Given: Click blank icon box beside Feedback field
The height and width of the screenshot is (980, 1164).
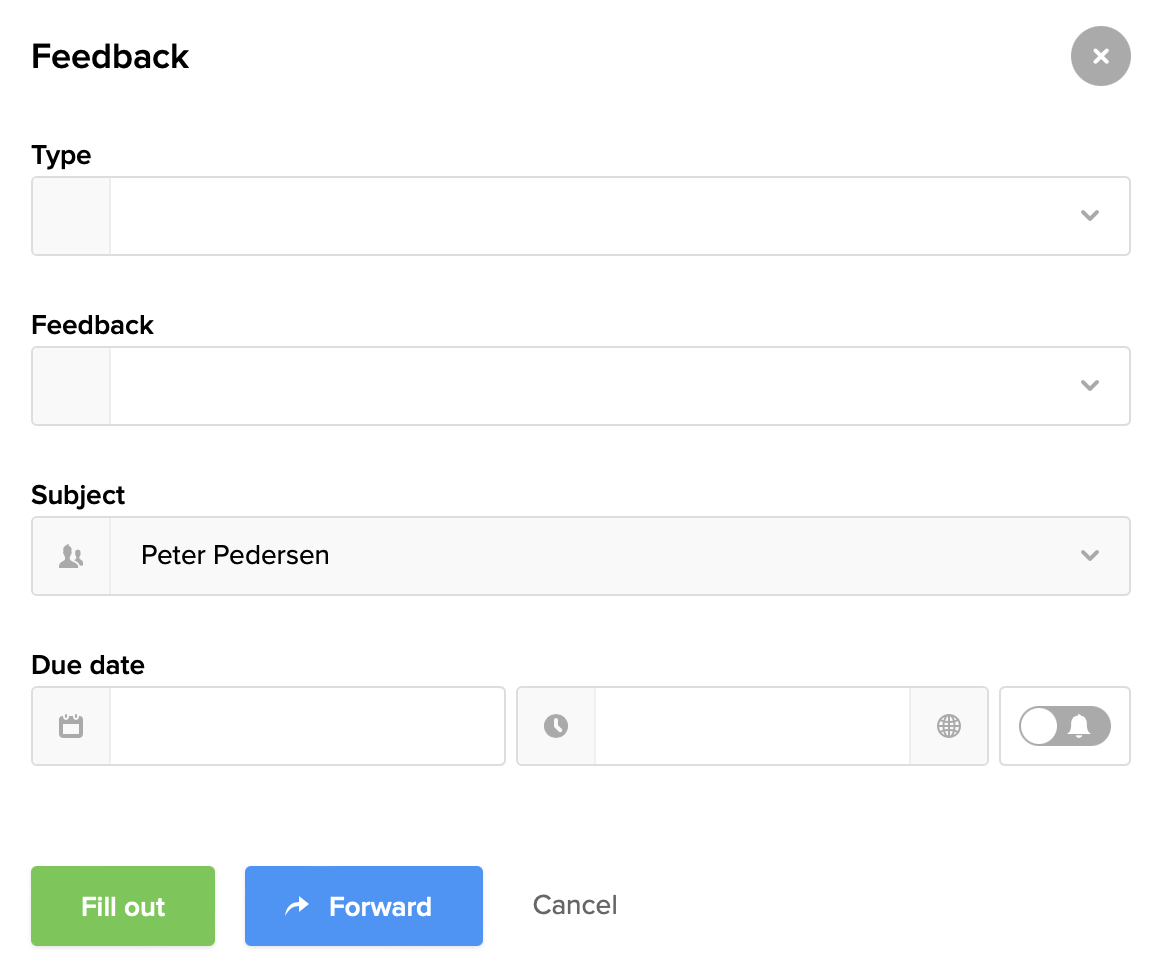Looking at the screenshot, I should [x=71, y=386].
